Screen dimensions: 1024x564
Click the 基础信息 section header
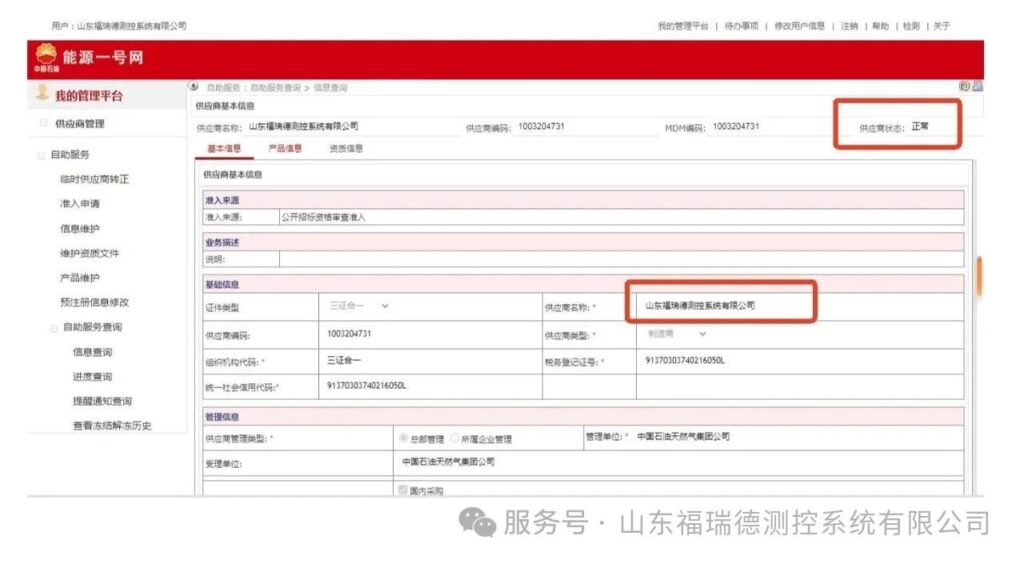point(222,285)
